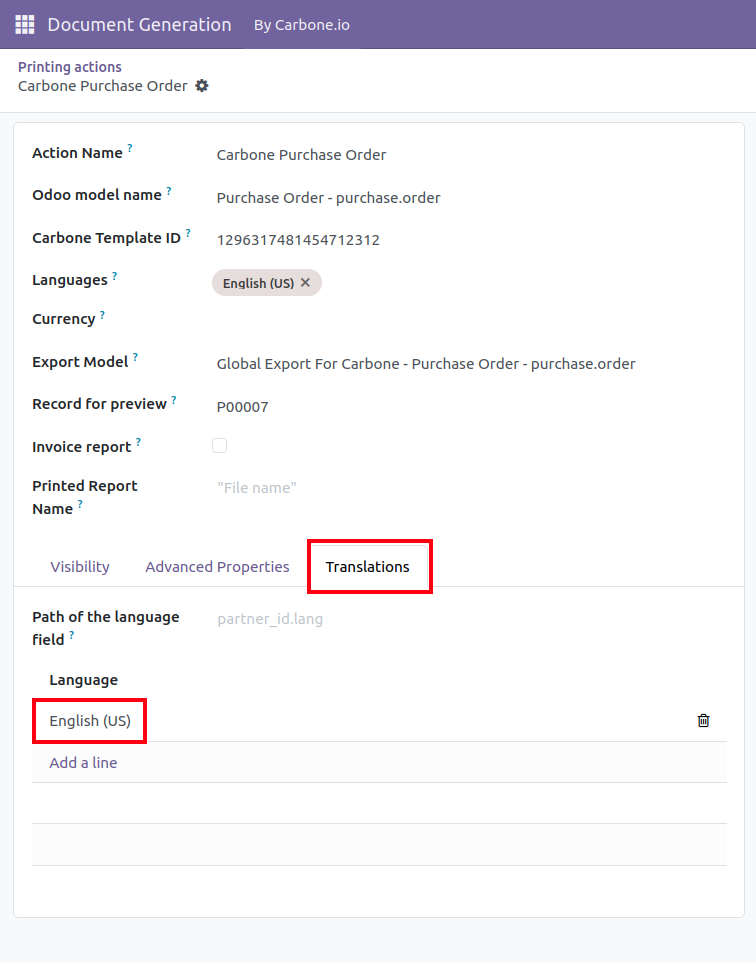Show help tooltip for Invoice report

[138, 442]
